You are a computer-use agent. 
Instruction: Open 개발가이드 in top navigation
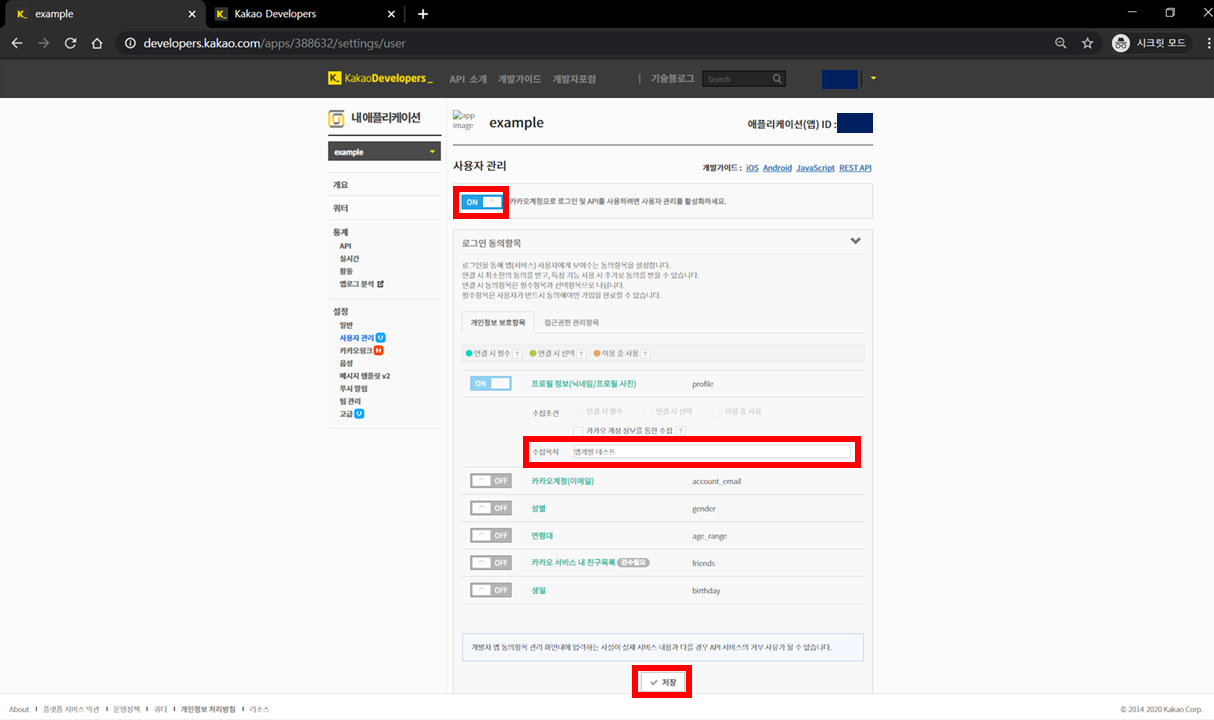point(520,79)
